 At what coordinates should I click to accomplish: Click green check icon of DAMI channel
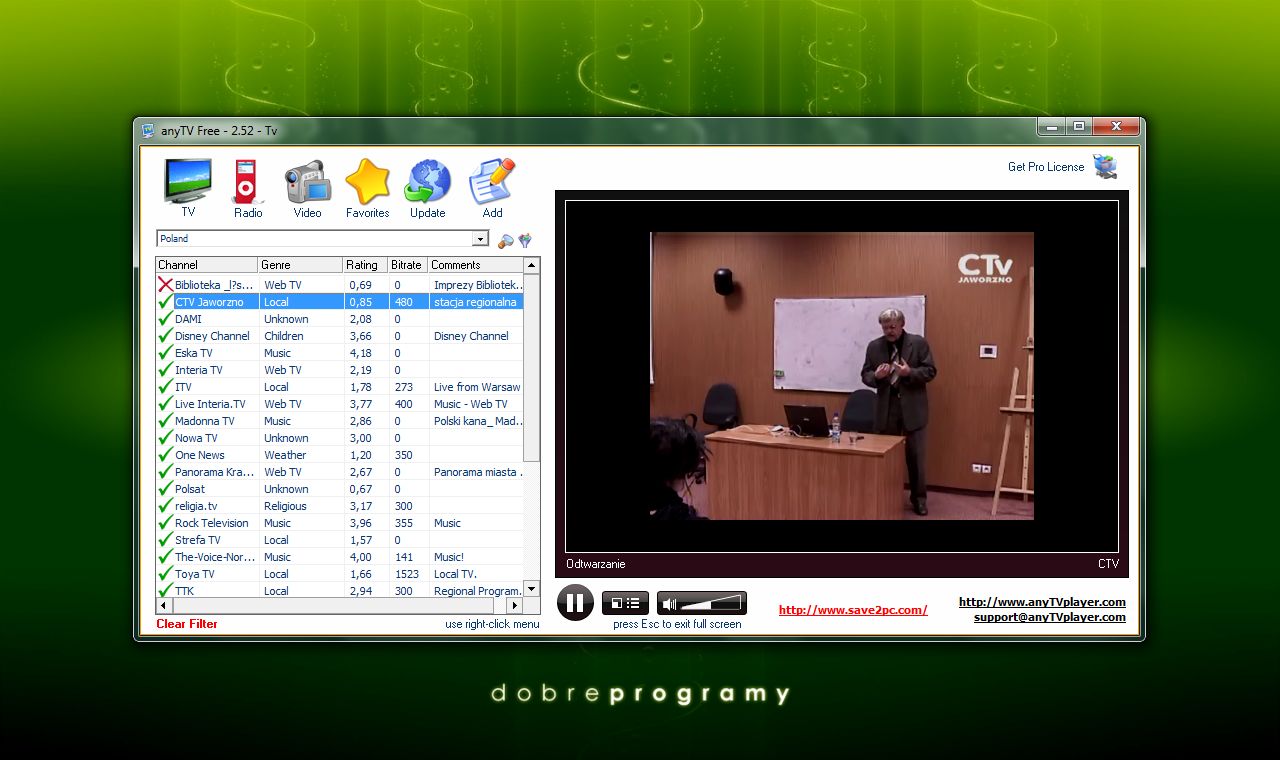click(x=165, y=319)
